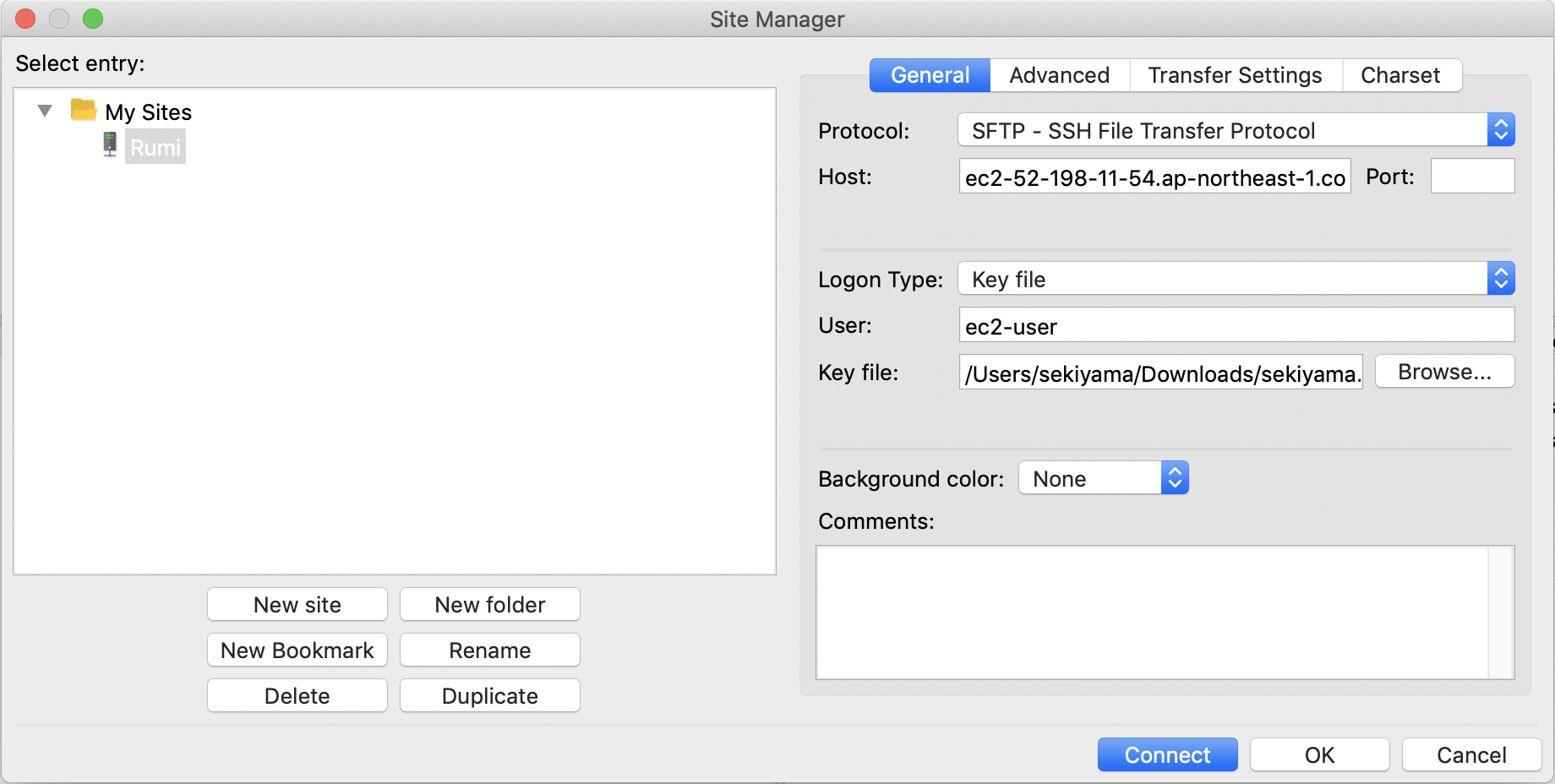This screenshot has width=1555, height=784.
Task: Open the Advanced tab
Action: [1060, 75]
